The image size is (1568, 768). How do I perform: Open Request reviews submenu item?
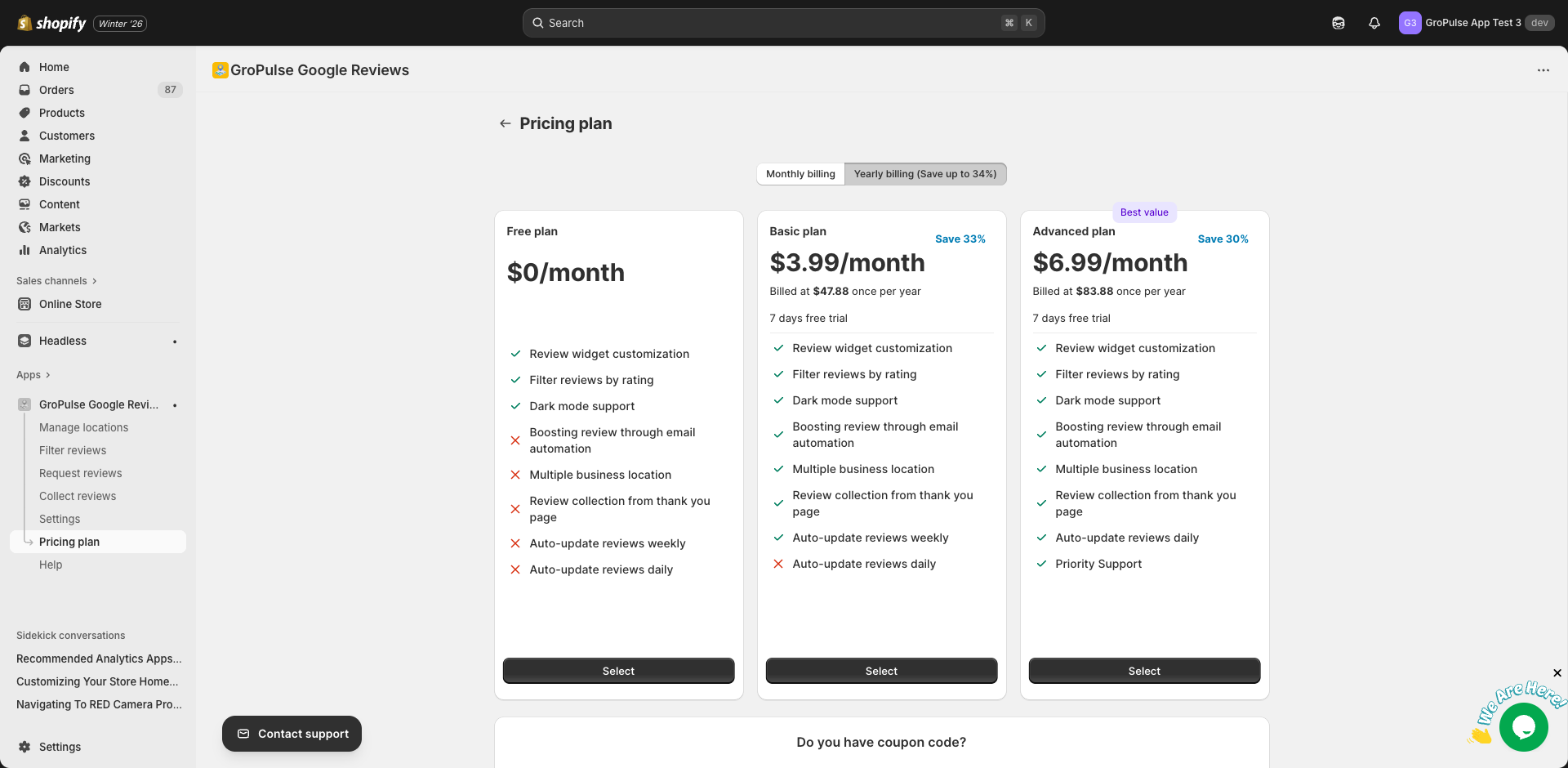(x=80, y=473)
